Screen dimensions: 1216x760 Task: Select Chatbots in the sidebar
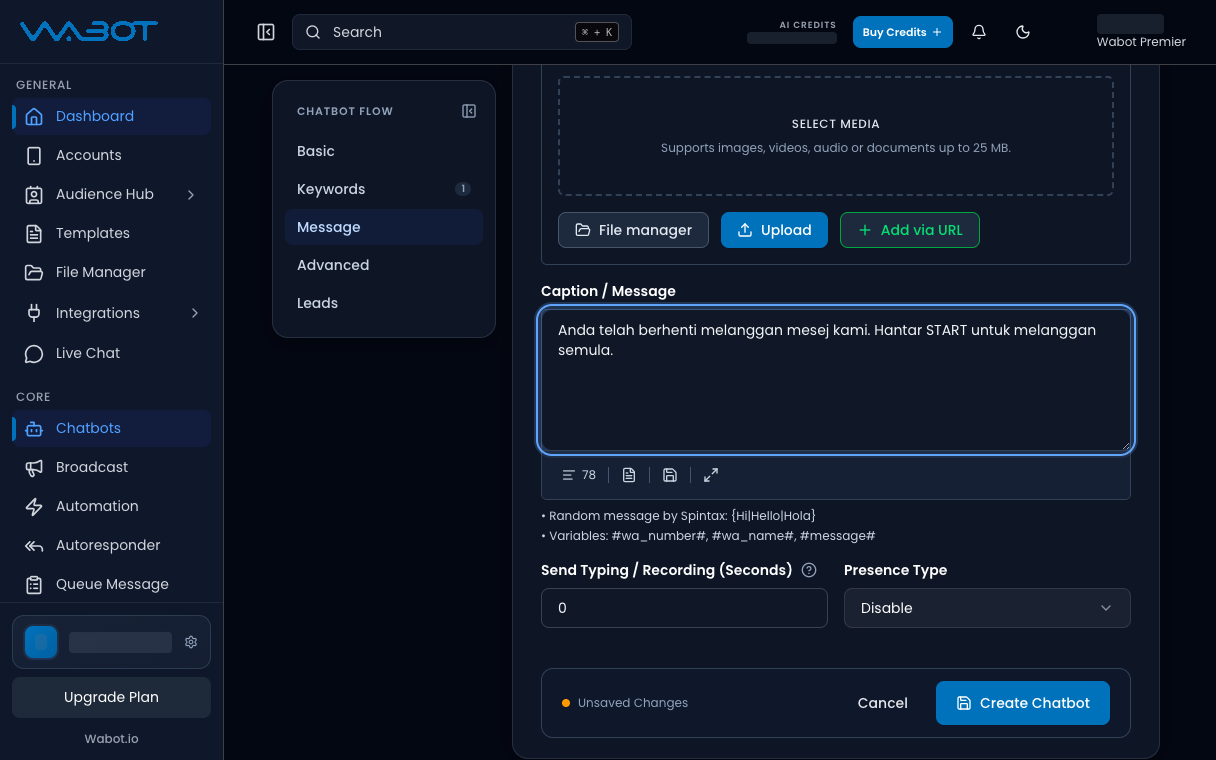(111, 428)
